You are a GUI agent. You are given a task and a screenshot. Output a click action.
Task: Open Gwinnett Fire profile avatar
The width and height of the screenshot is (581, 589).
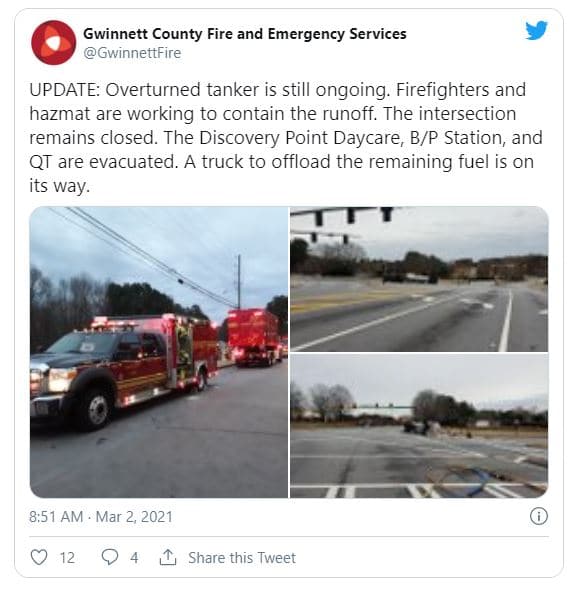[x=54, y=43]
